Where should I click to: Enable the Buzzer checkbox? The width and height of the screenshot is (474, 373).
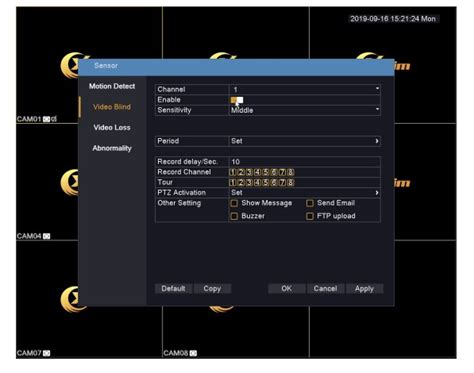click(x=234, y=216)
